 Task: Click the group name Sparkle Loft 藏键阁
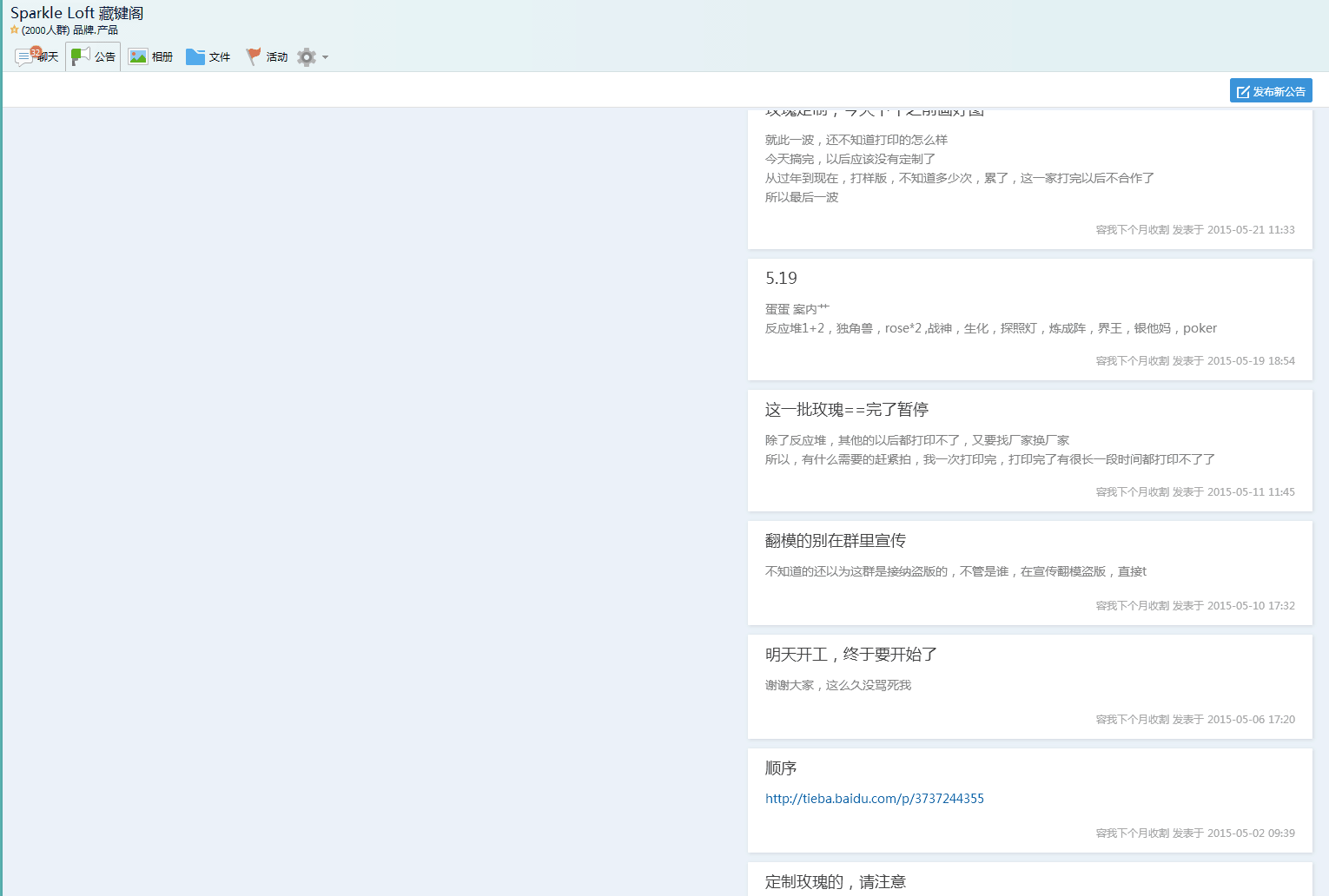pyautogui.click(x=76, y=13)
